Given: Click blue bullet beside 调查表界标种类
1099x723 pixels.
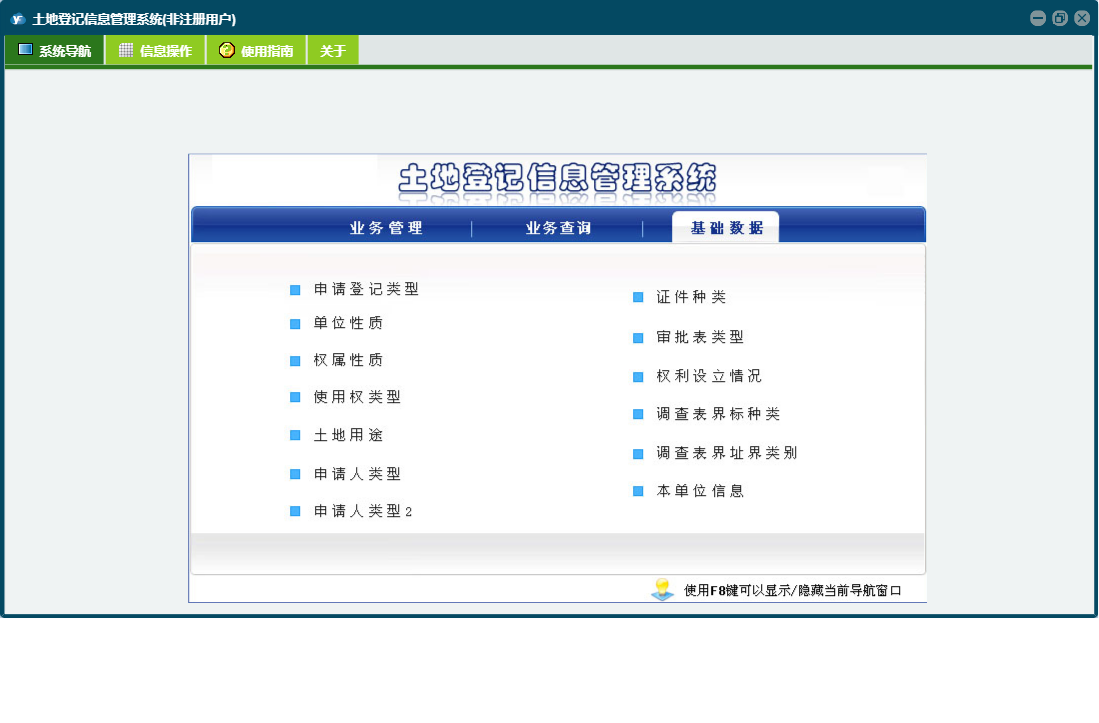Looking at the screenshot, I should 638,414.
